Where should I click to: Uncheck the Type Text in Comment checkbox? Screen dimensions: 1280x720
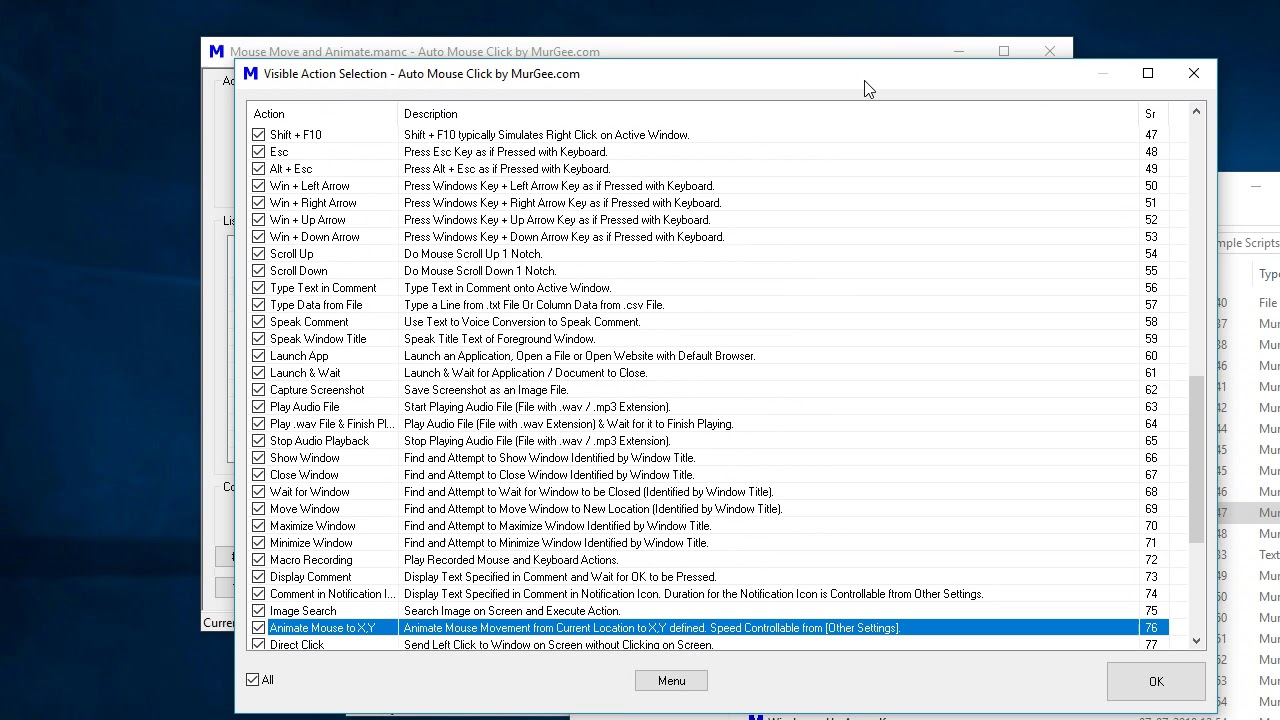[259, 288]
